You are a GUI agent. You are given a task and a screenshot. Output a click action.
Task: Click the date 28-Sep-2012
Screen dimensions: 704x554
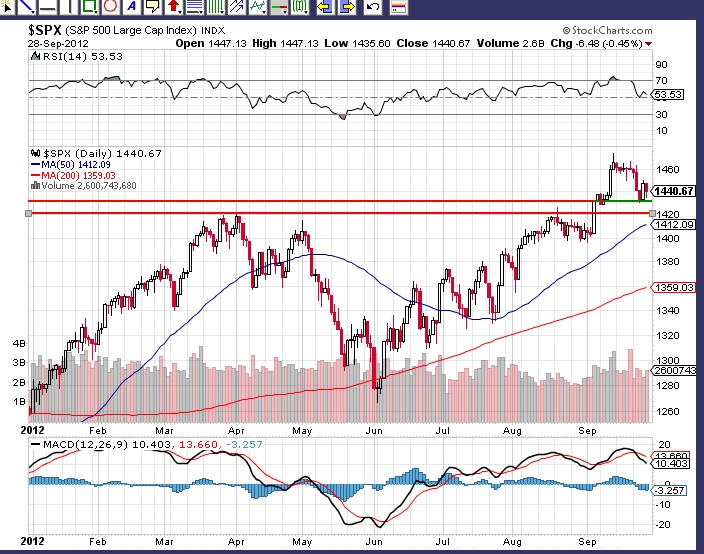tap(58, 44)
